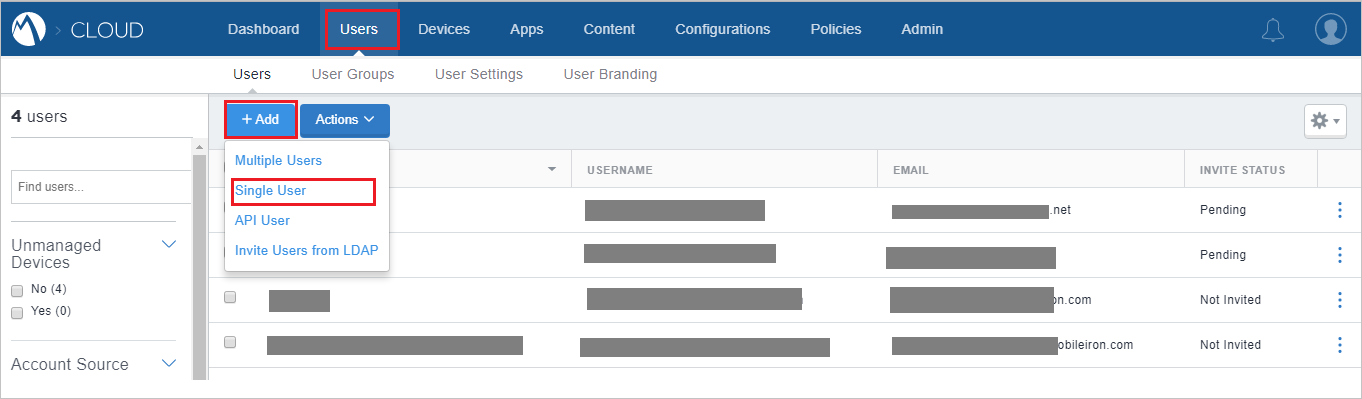Switch to the User Groups tab
1362x399 pixels.
click(353, 74)
